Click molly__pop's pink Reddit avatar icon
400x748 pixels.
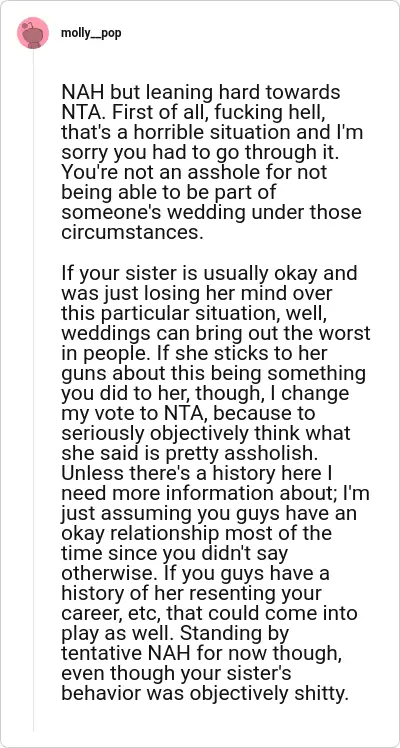[x=33, y=33]
